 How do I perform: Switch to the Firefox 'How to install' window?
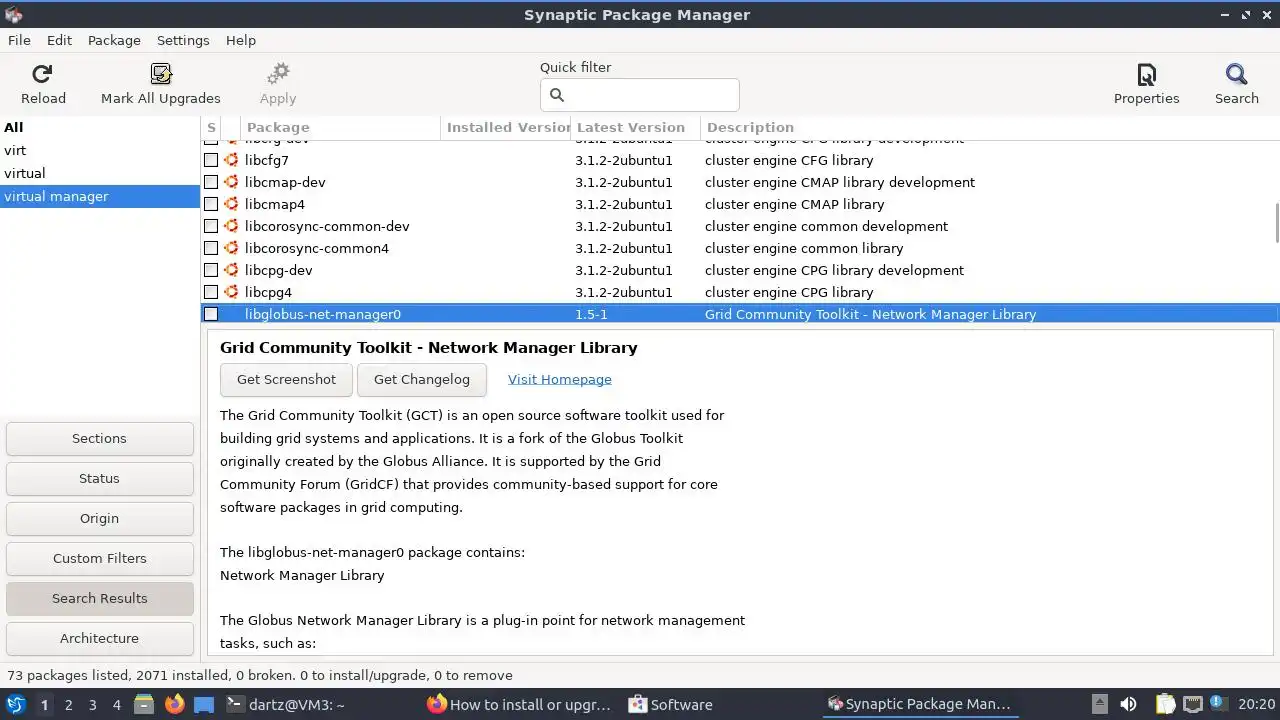click(519, 704)
